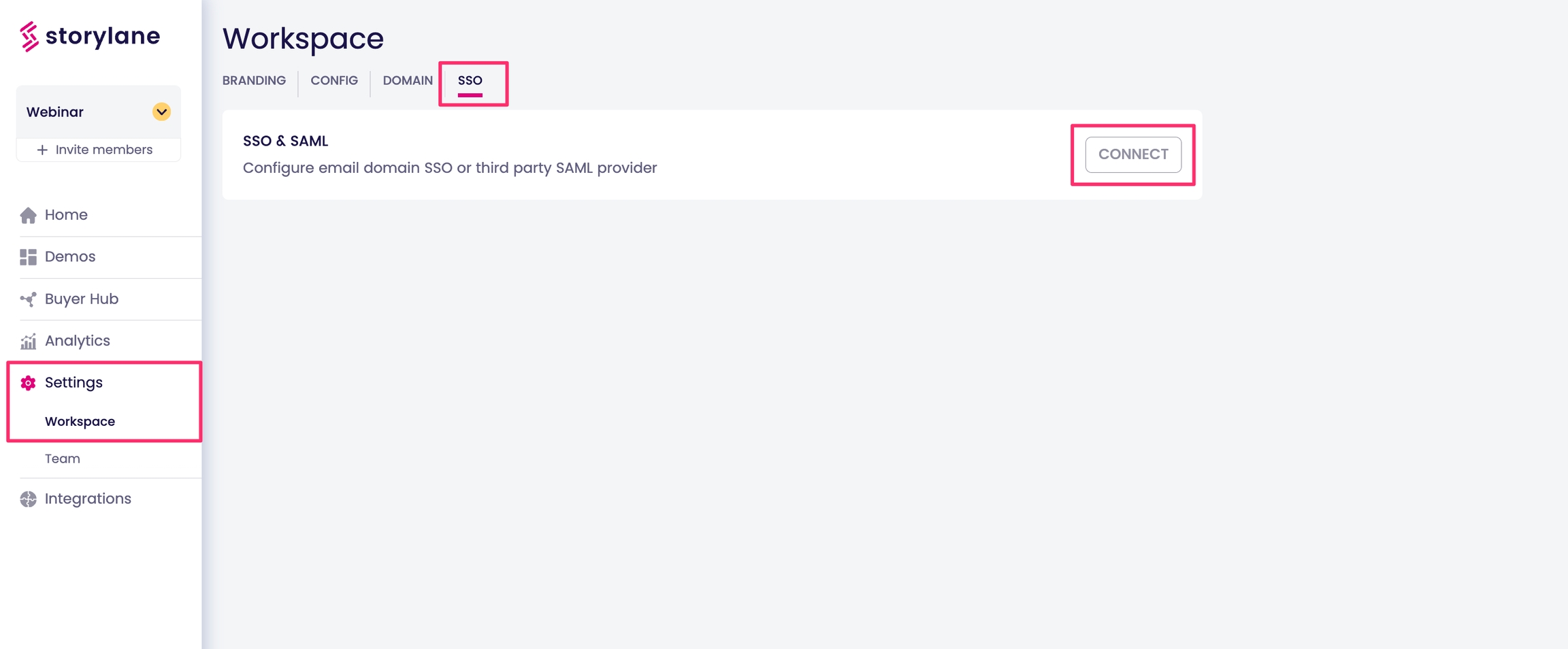Viewport: 1568px width, 649px height.
Task: Select the SSO tab
Action: tap(470, 80)
